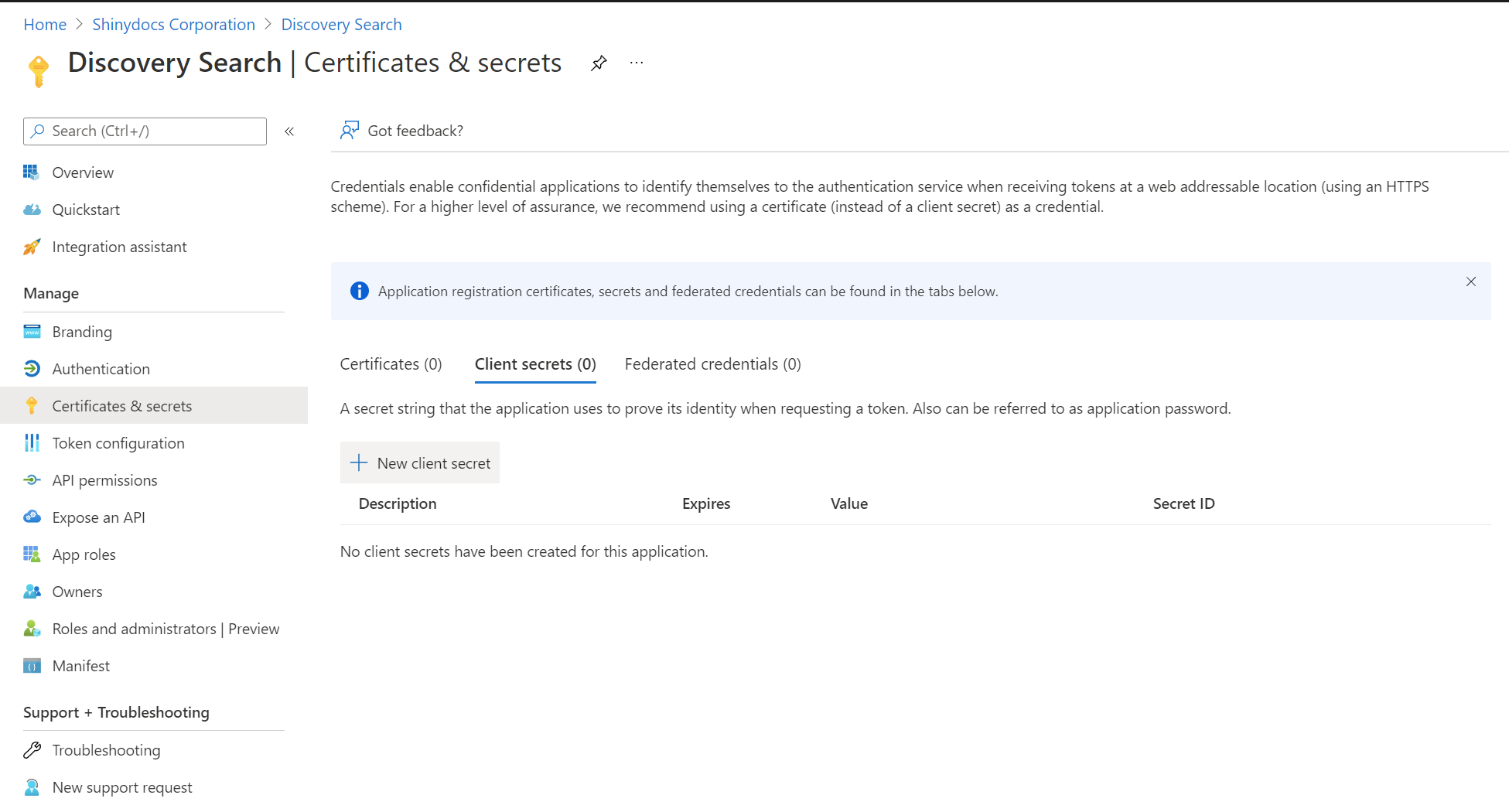The width and height of the screenshot is (1509, 812).
Task: Open the Authentication section
Action: pyautogui.click(x=101, y=369)
